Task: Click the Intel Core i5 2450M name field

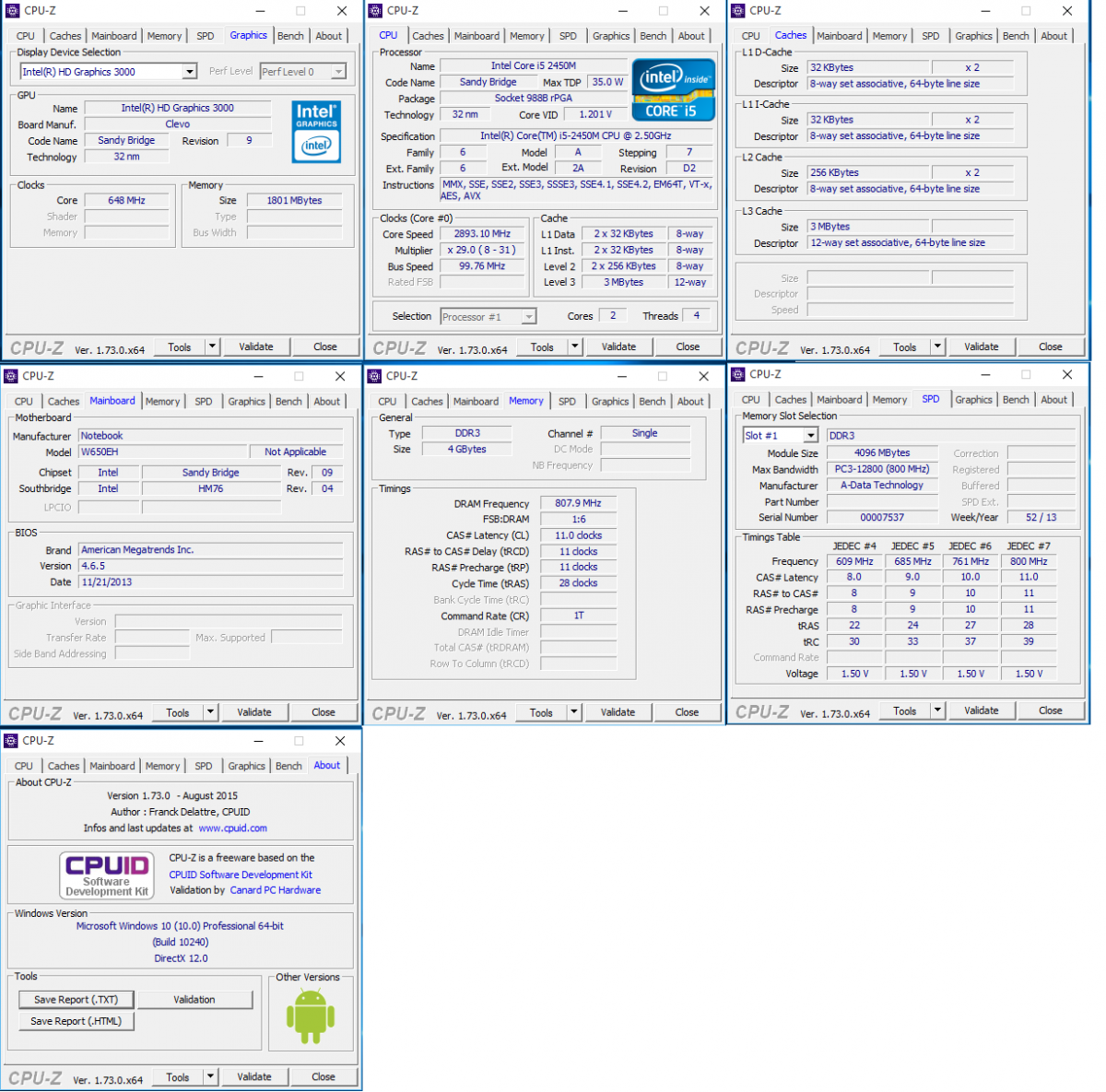Action: [x=533, y=66]
